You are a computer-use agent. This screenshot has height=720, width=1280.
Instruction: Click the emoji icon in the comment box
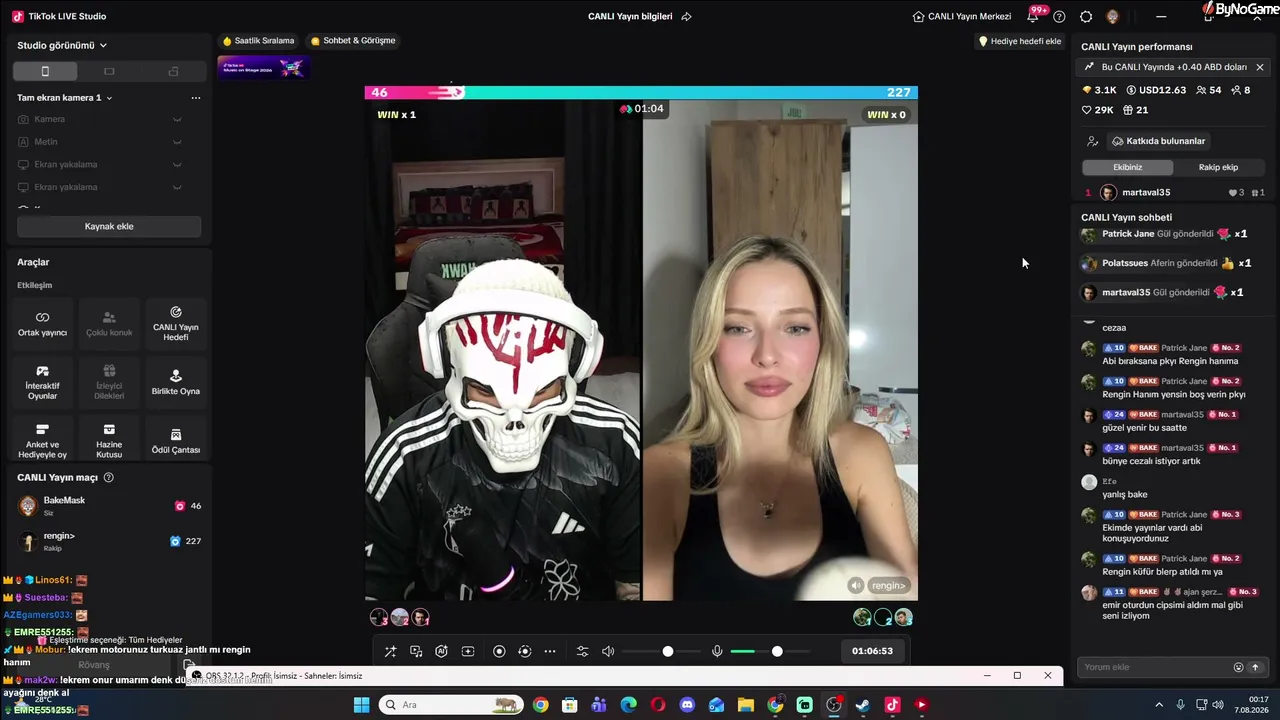pyautogui.click(x=1238, y=667)
